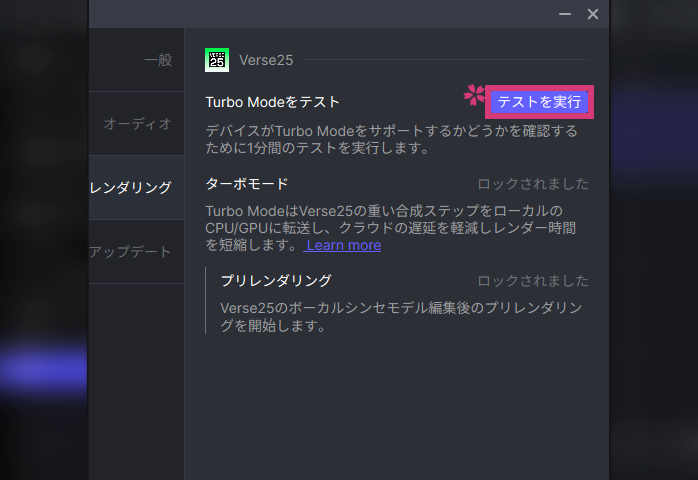
Task: Open the Learn more link
Action: (343, 245)
